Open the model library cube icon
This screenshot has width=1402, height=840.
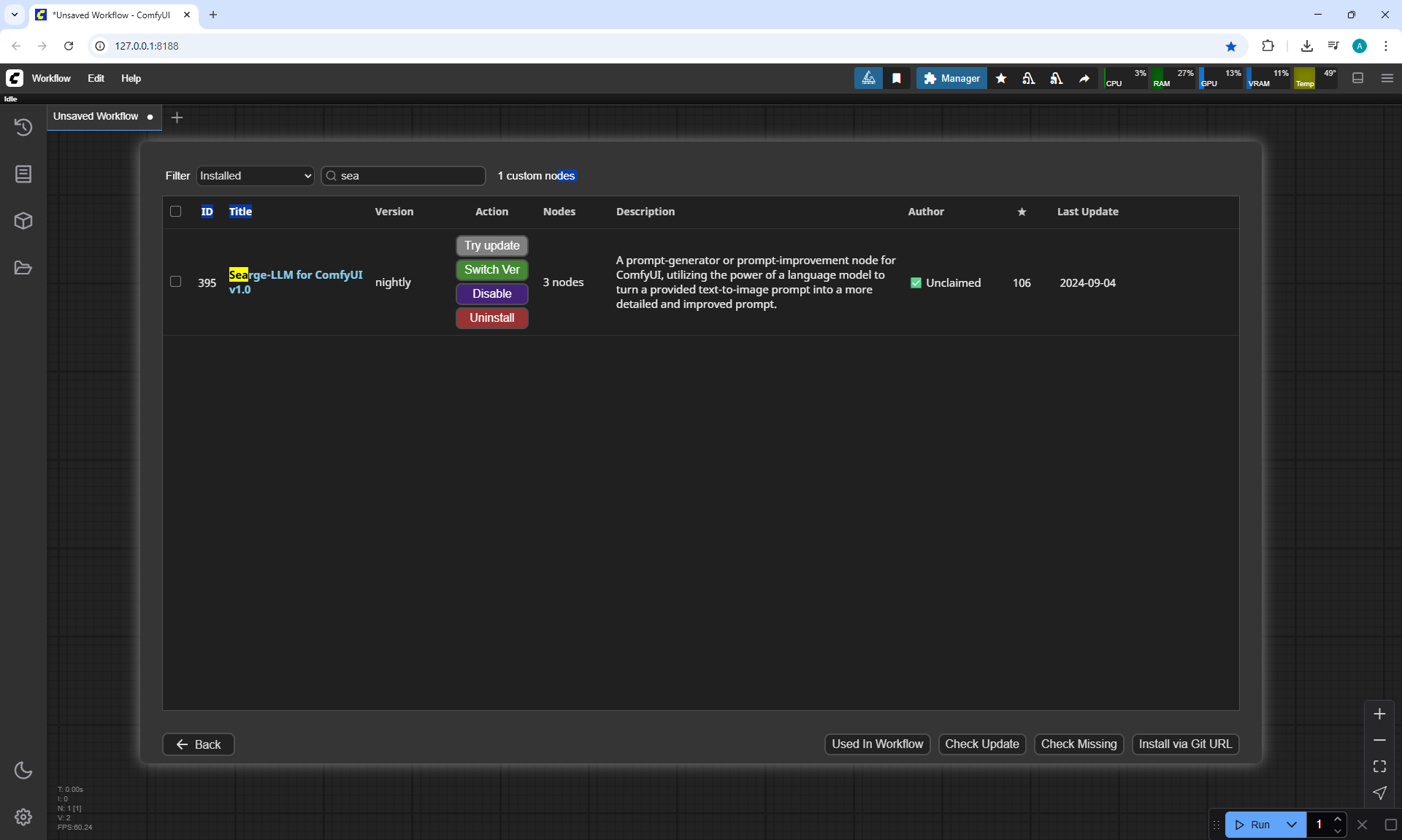click(x=23, y=220)
